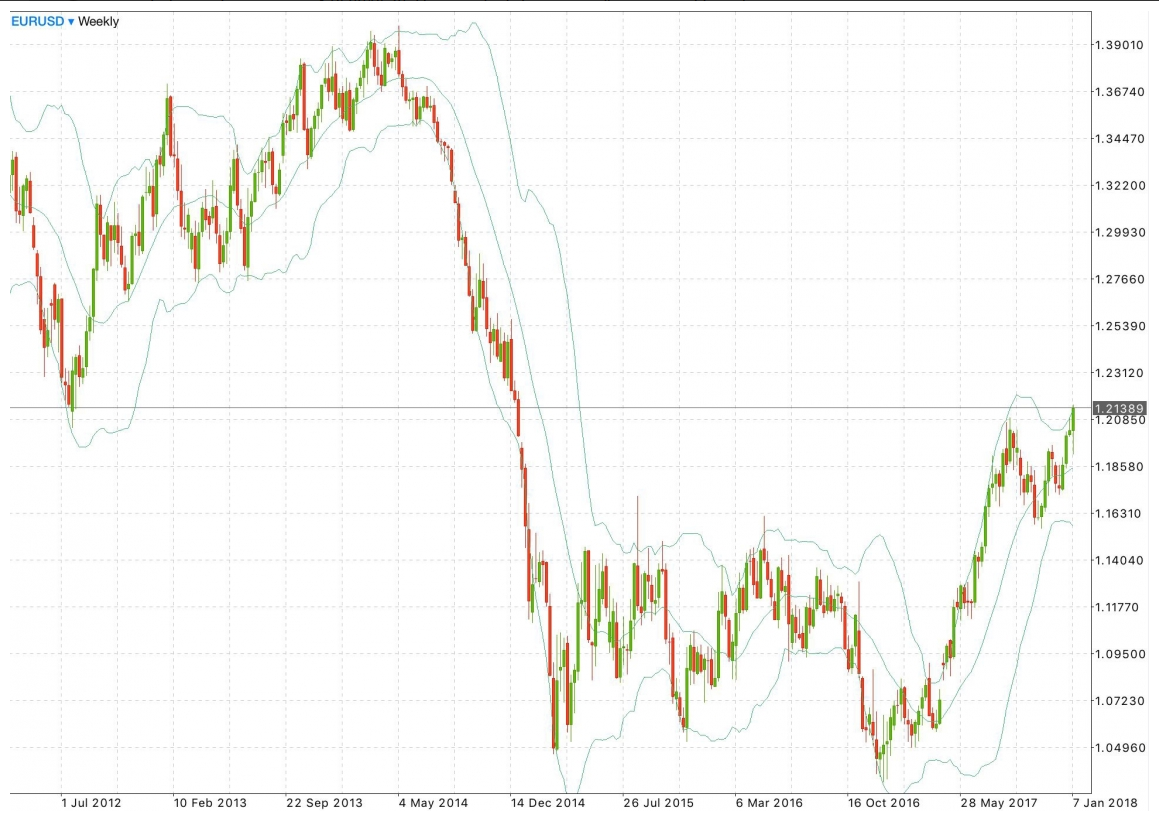Click the 16 Oct 2016 date label

[x=884, y=803]
